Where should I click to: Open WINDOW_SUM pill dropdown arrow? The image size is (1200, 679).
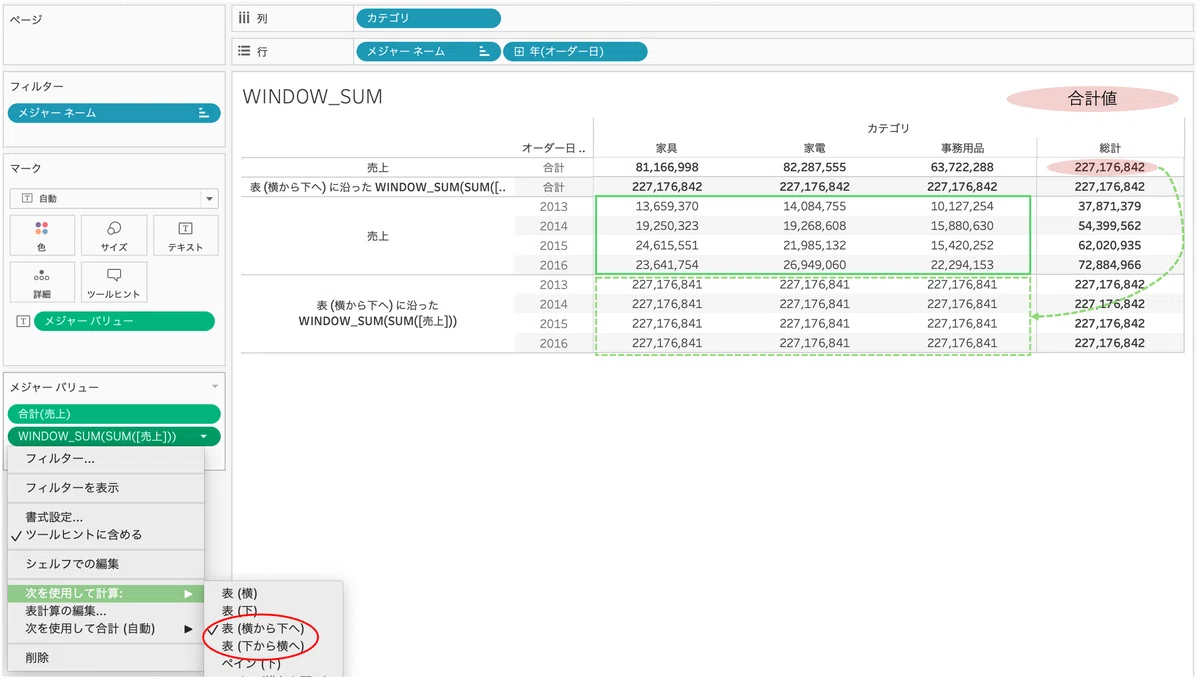coord(204,436)
